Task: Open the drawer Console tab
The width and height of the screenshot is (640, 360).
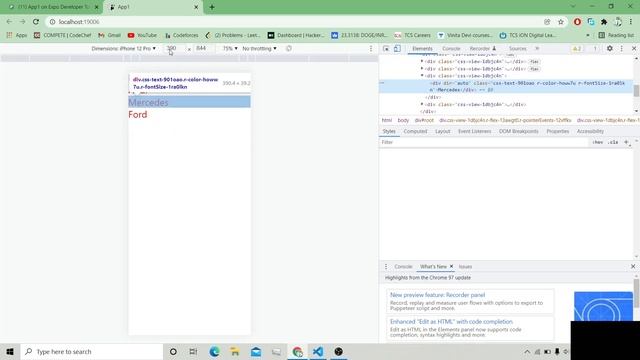Action: pyautogui.click(x=403, y=267)
